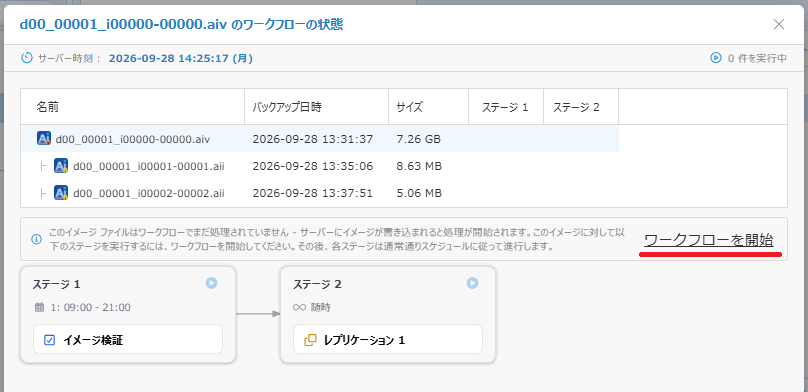Click icon for d00_00001_i00002-00002.aii file
Image resolution: width=808 pixels, height=392 pixels.
[61, 193]
